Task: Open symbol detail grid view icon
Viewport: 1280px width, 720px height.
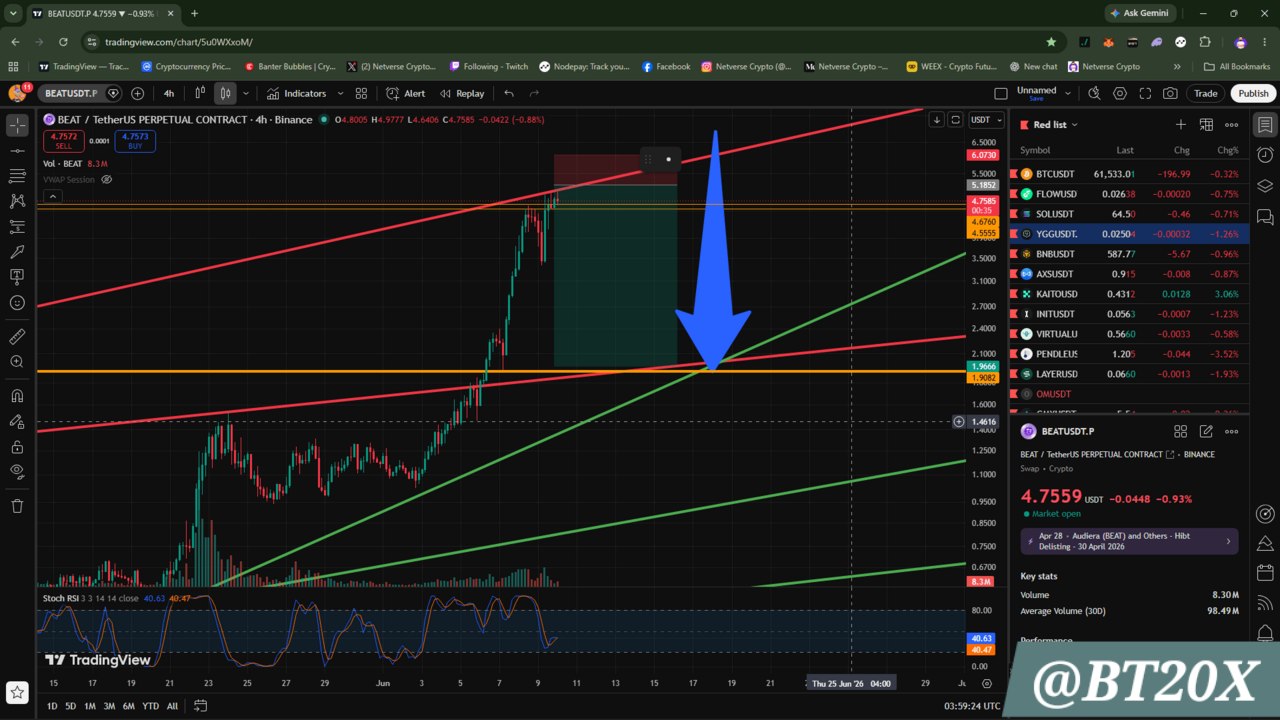Action: (1180, 431)
